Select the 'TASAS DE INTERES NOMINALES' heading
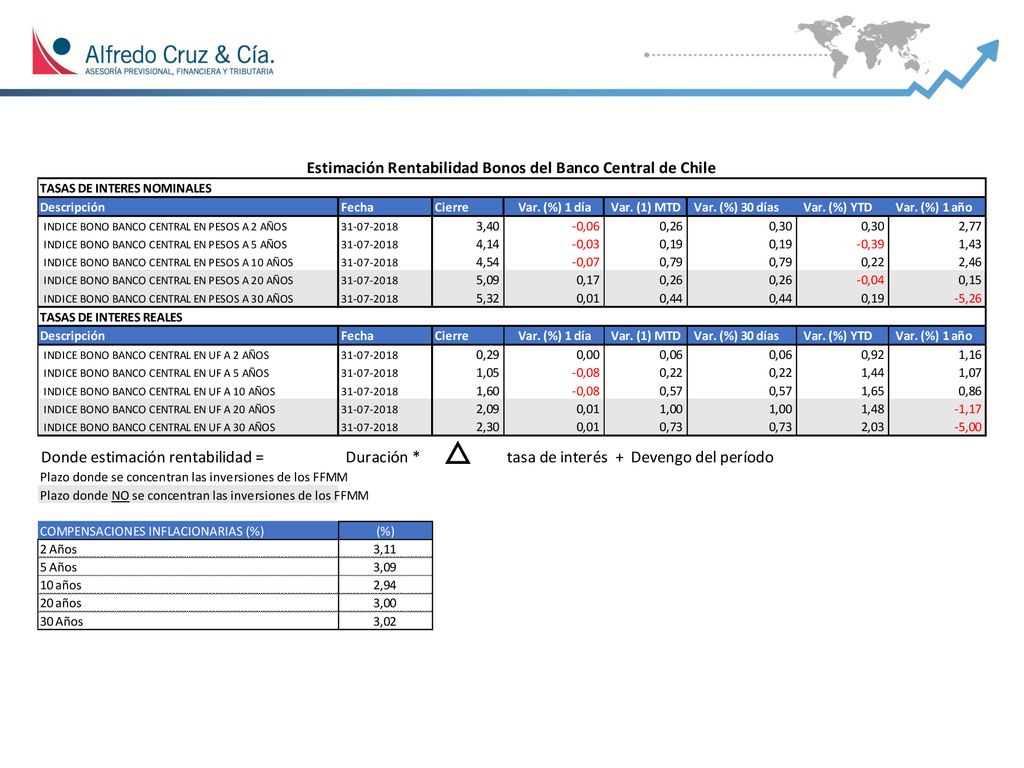The width and height of the screenshot is (1024, 768). tap(125, 188)
